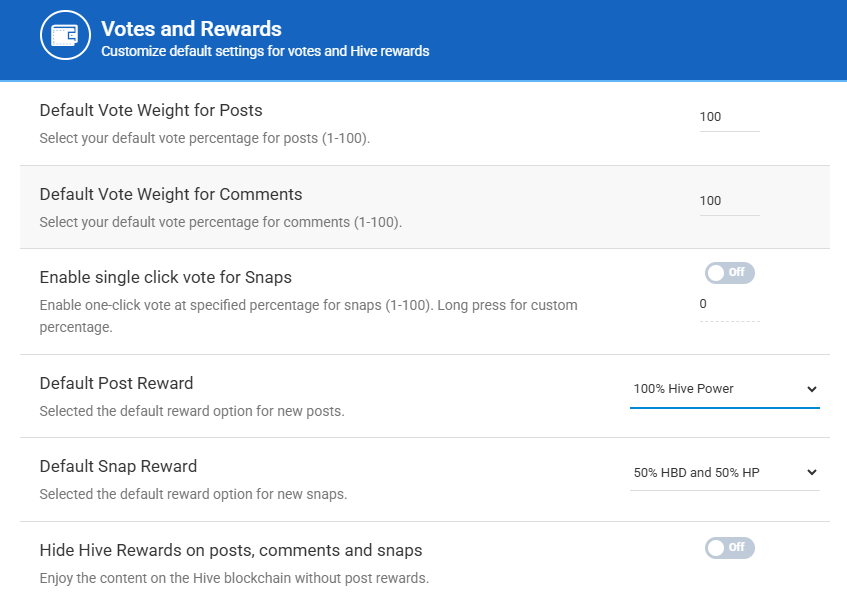Click the description about one-click vote for snaps
Screen dimensions: 847x603
point(308,305)
